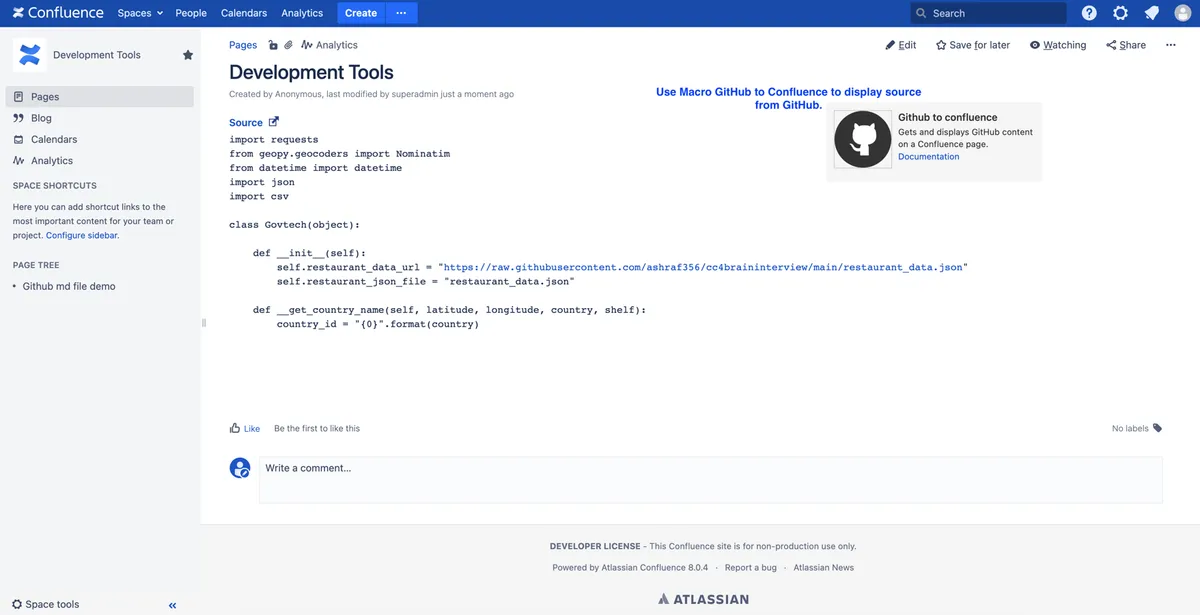This screenshot has height=615, width=1200.
Task: Toggle the Watching eye button
Action: point(1058,45)
